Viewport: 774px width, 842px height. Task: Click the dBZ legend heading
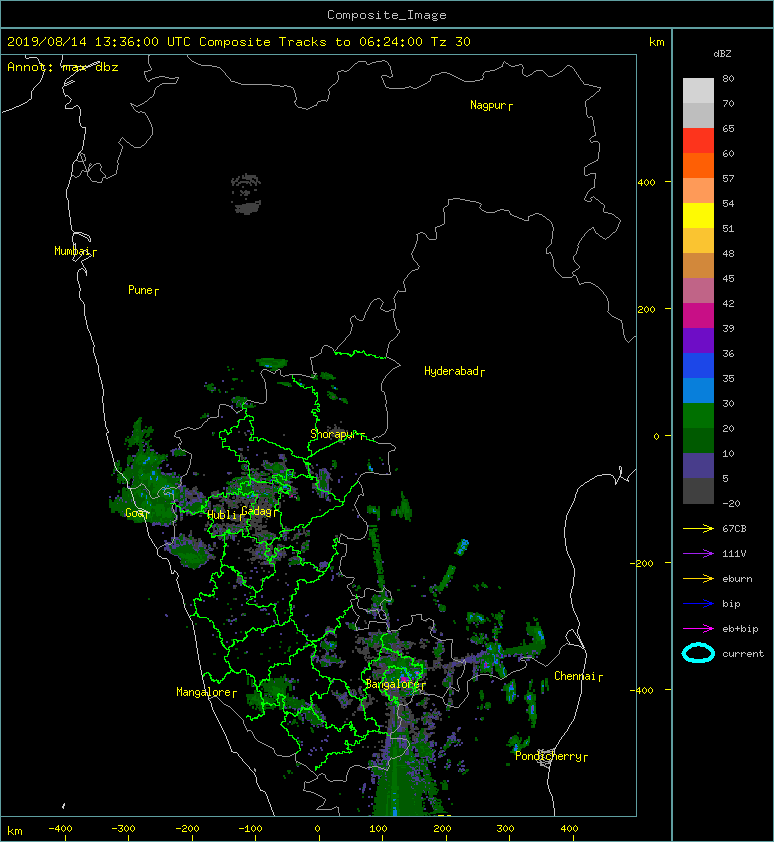[x=722, y=54]
